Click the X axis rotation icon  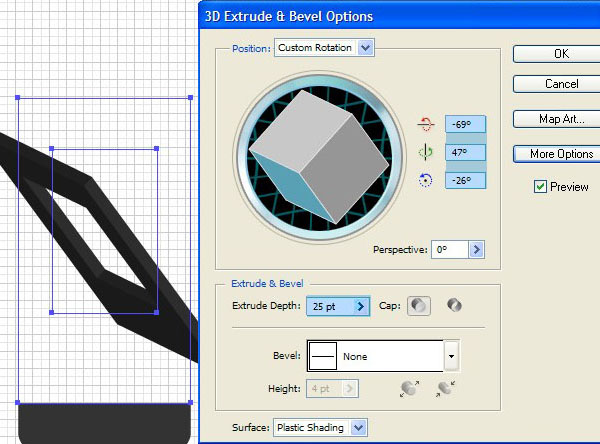click(425, 124)
